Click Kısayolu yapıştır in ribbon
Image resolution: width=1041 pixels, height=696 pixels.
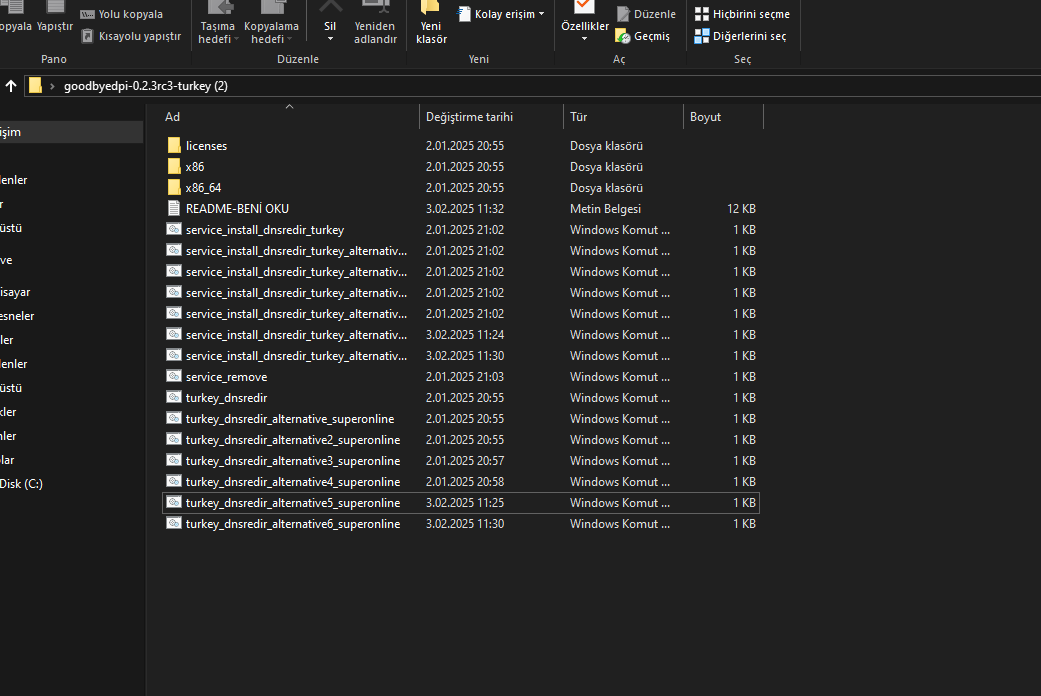[131, 36]
